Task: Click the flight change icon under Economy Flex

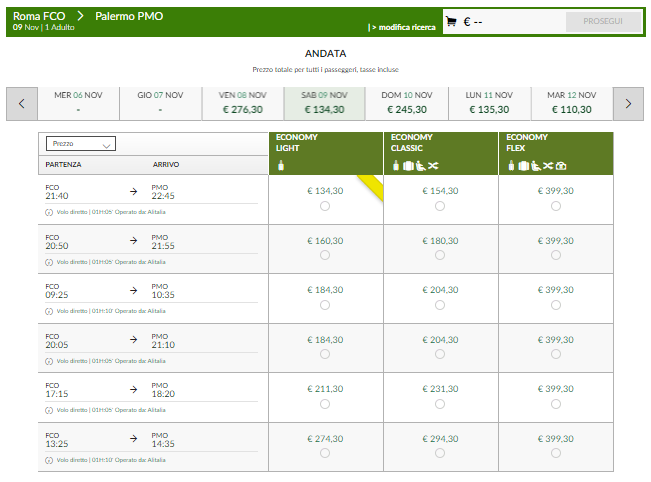Action: click(548, 165)
